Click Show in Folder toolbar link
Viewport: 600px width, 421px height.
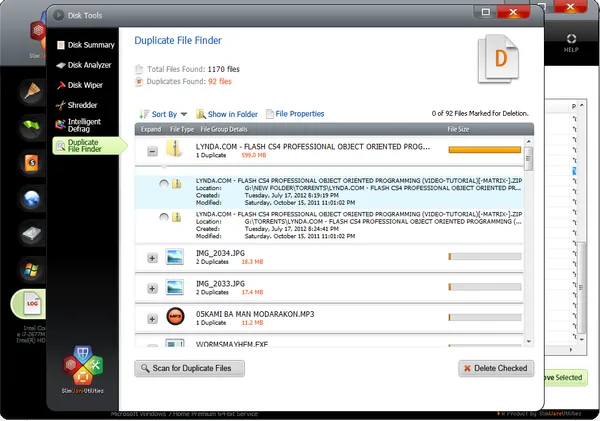227,114
